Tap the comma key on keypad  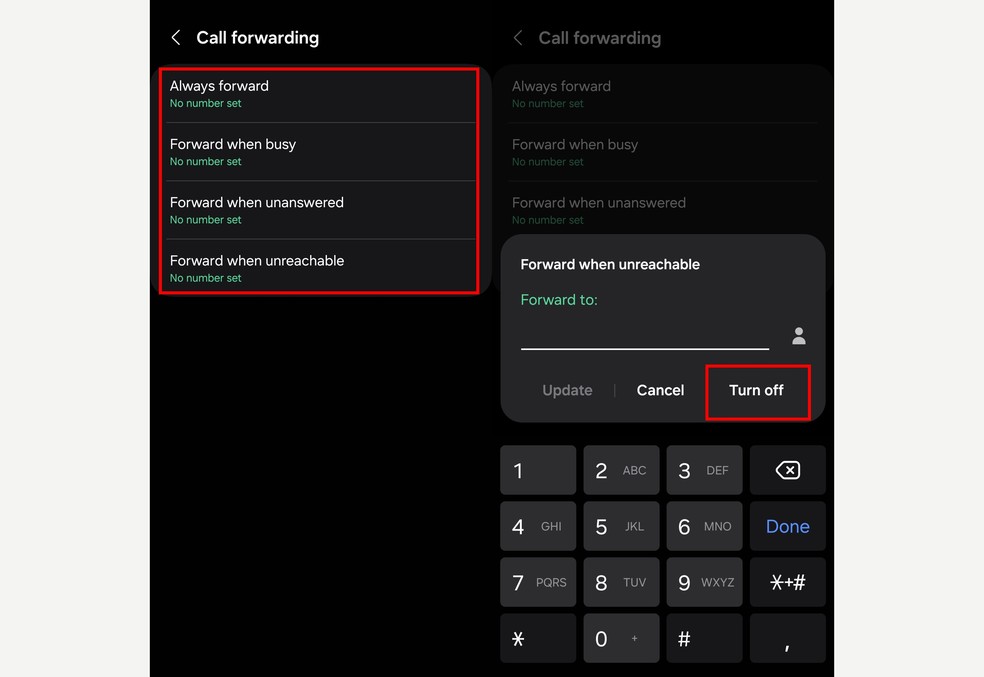pyautogui.click(x=788, y=638)
